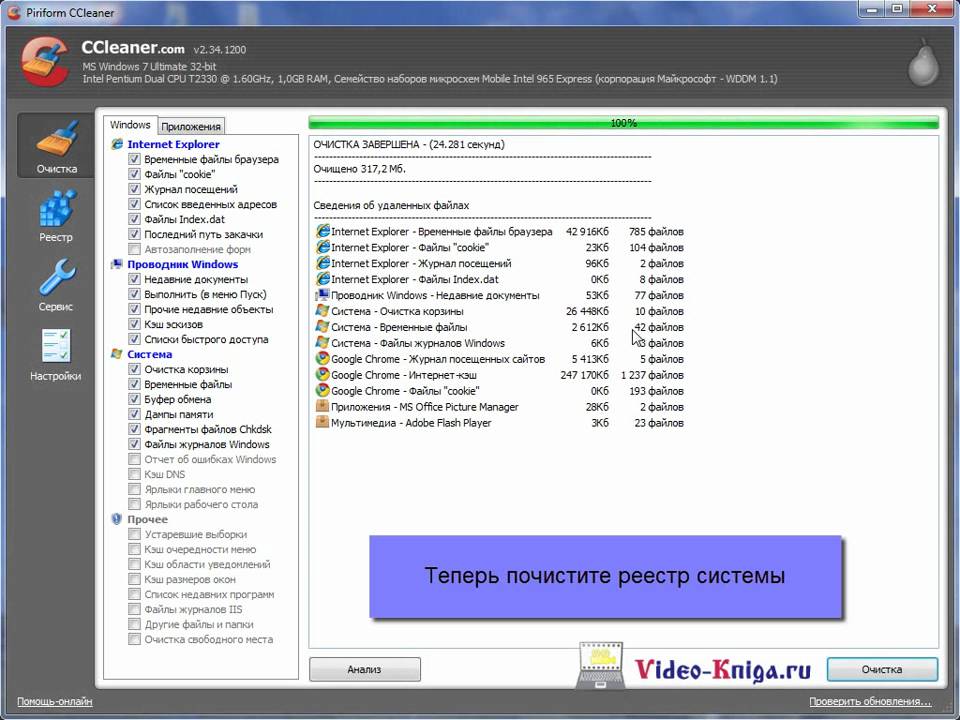Open the Помощь-онлайн link
Image resolution: width=960 pixels, height=720 pixels.
pos(54,702)
